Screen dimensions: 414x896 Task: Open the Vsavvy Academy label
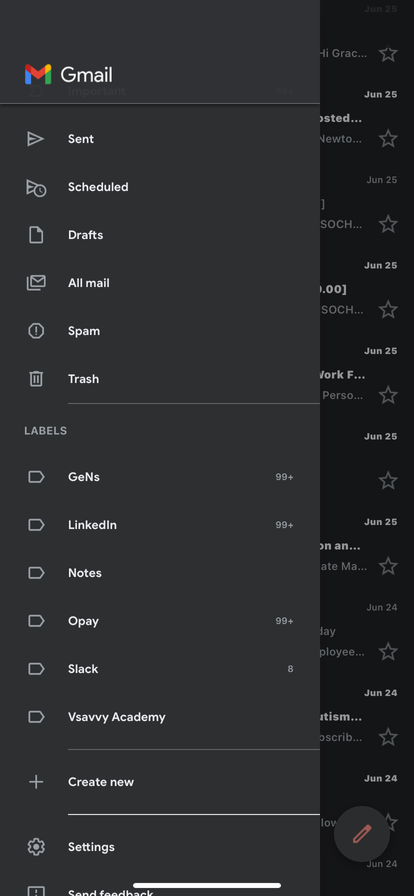pos(160,717)
